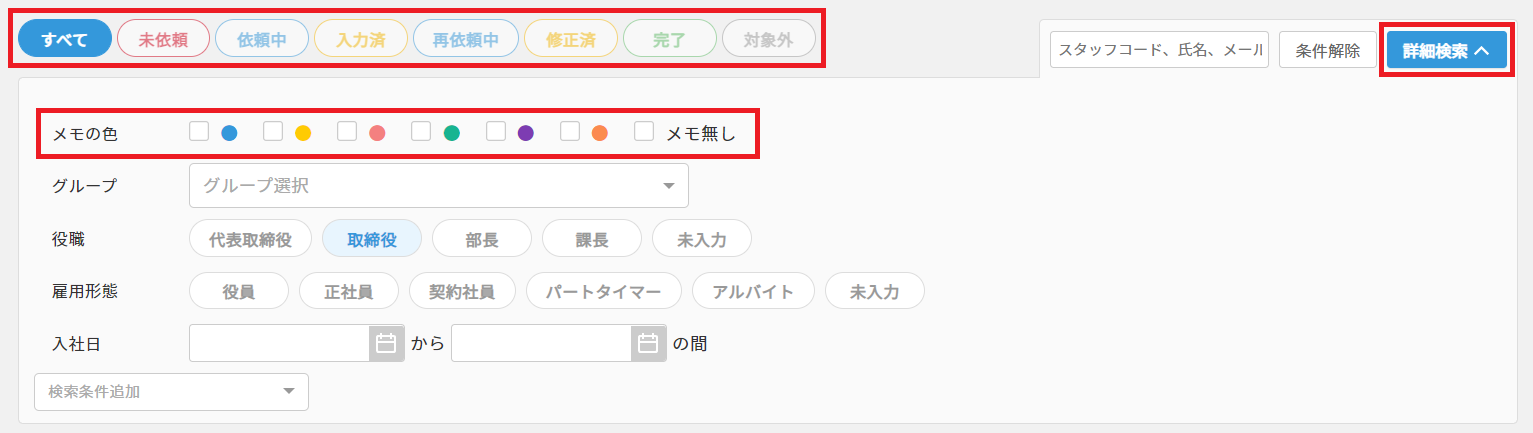Open the グループ選択 dropdown
The height and width of the screenshot is (433, 1533).
(438, 185)
